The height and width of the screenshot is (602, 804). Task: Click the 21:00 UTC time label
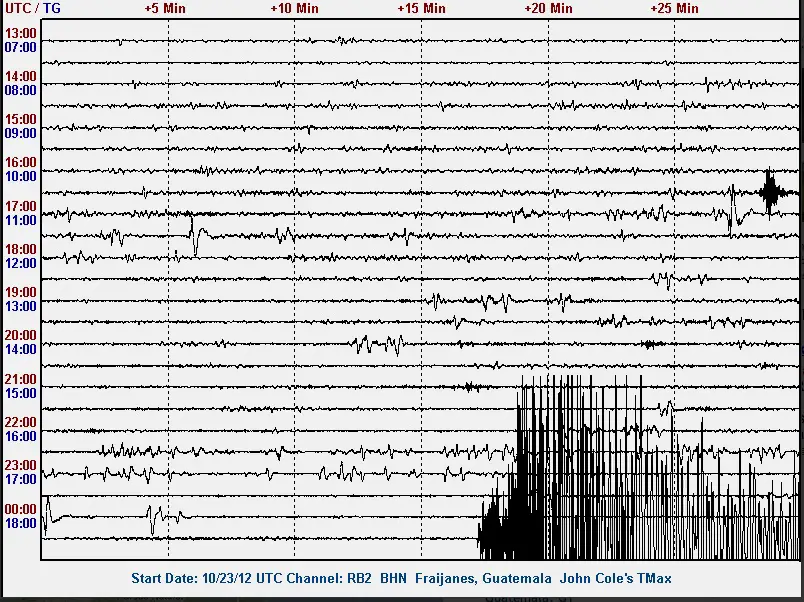click(21, 380)
